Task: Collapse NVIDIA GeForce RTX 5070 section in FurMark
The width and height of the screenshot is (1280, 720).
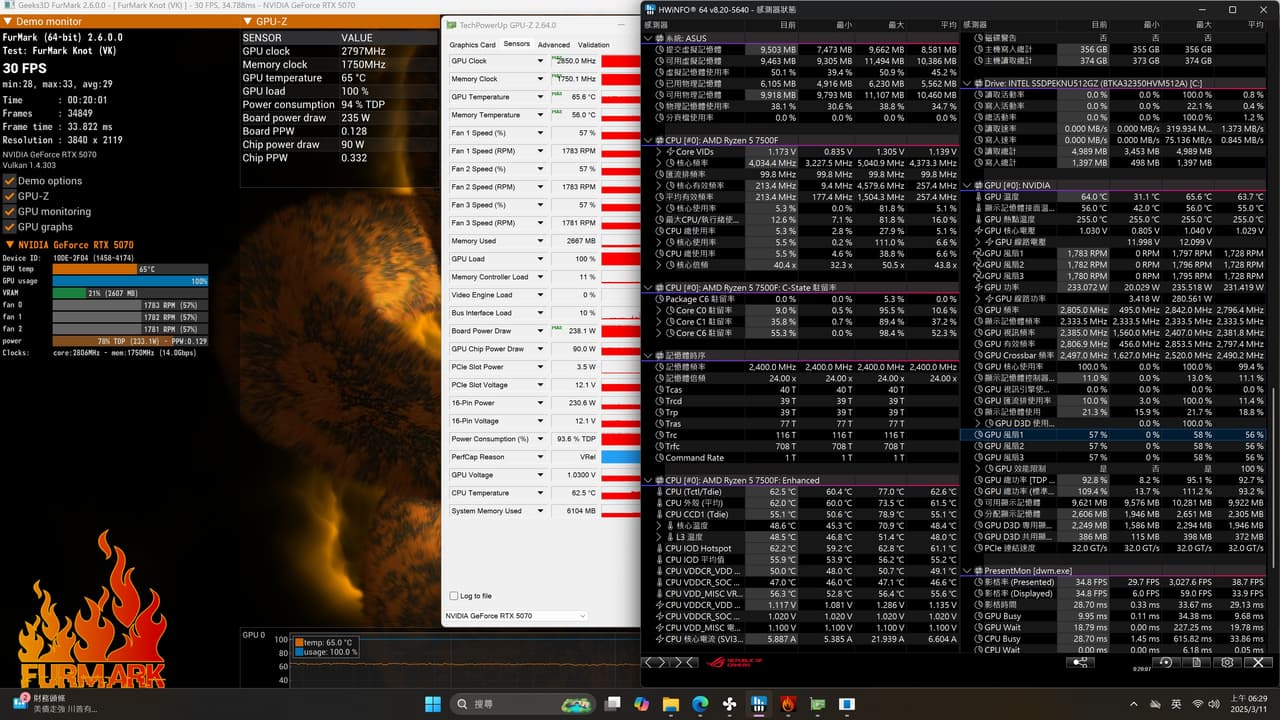Action: coord(9,245)
